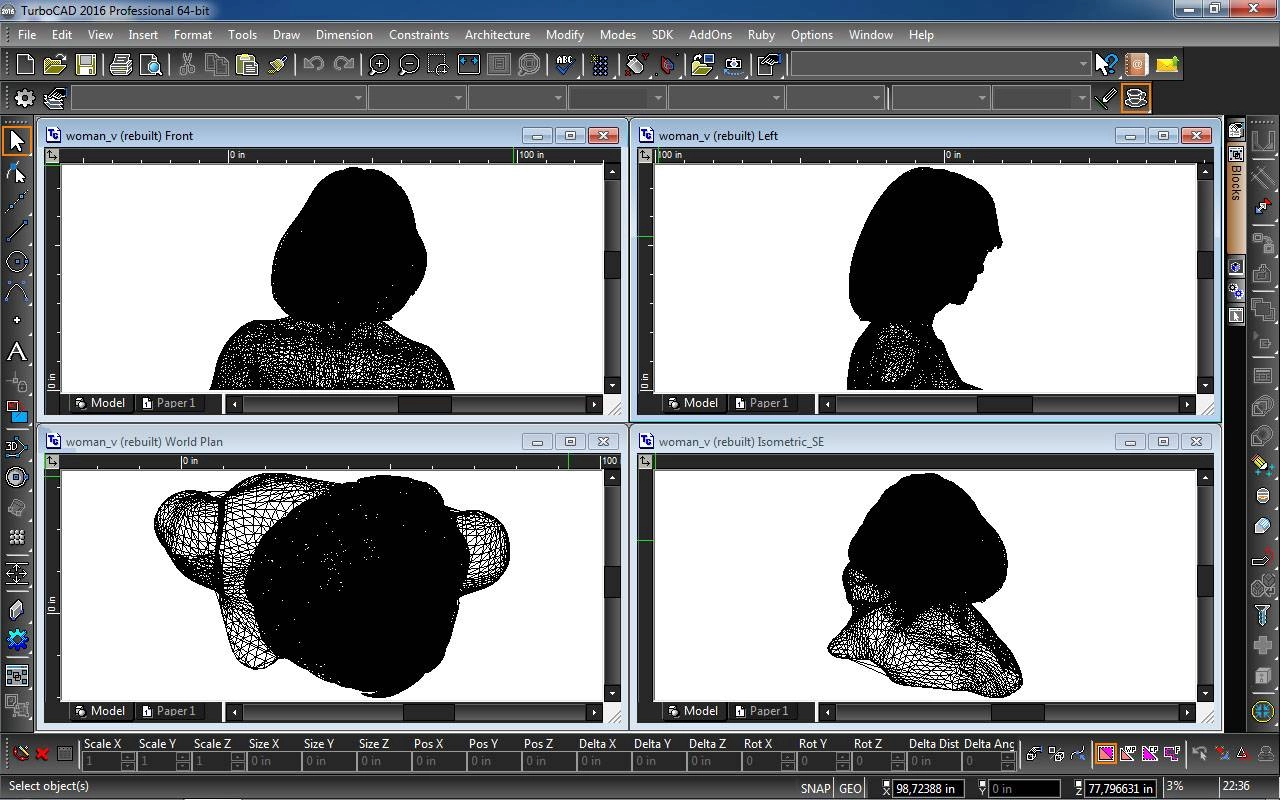Expand the second dropdown in the property toolbar

click(x=458, y=98)
